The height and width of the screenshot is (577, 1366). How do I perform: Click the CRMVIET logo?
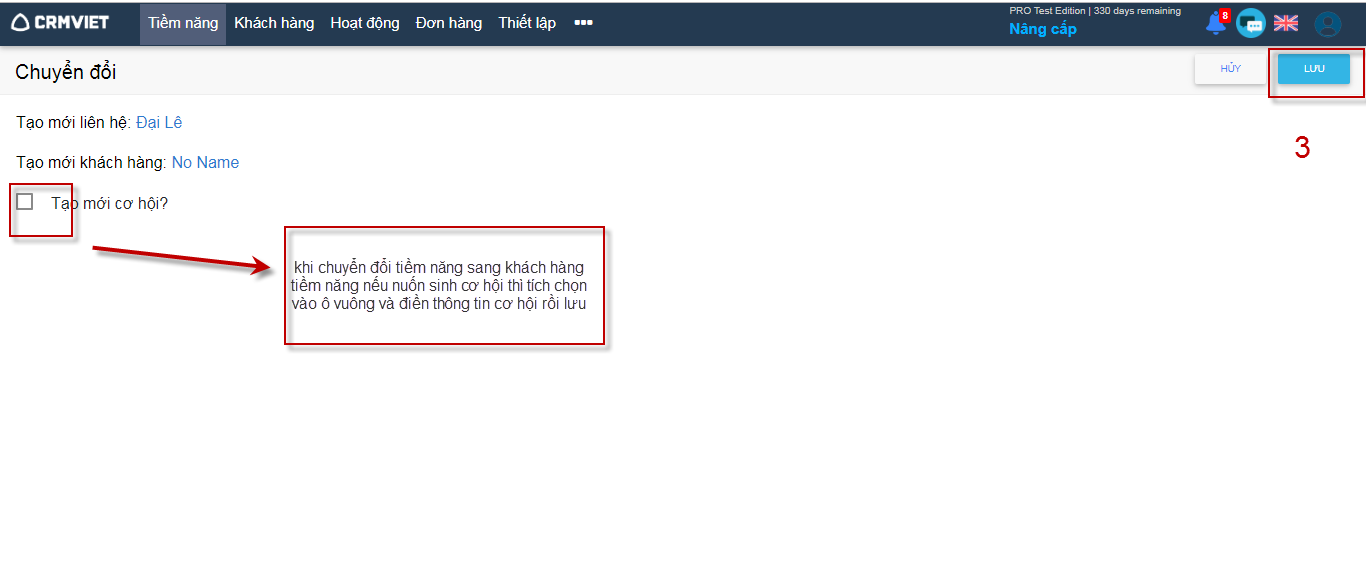click(60, 23)
